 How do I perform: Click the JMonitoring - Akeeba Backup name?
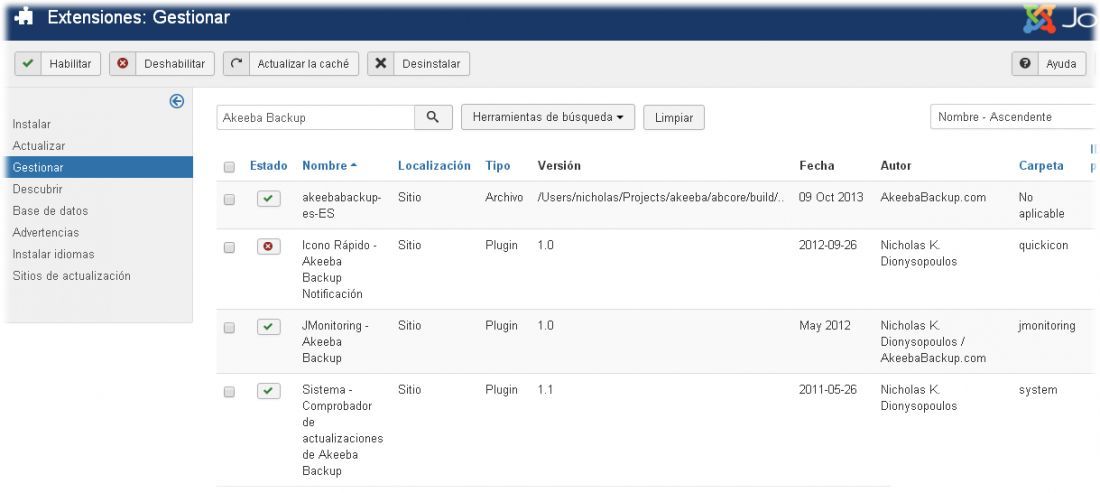pos(335,342)
